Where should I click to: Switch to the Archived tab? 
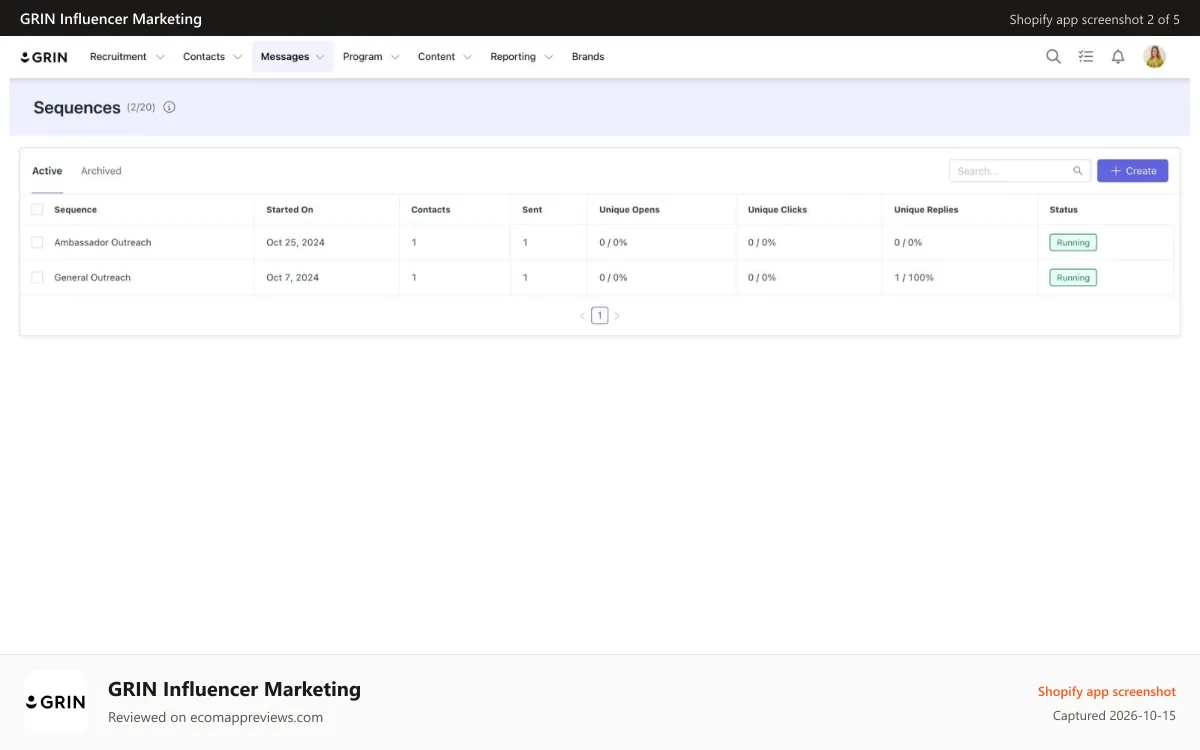pyautogui.click(x=101, y=171)
